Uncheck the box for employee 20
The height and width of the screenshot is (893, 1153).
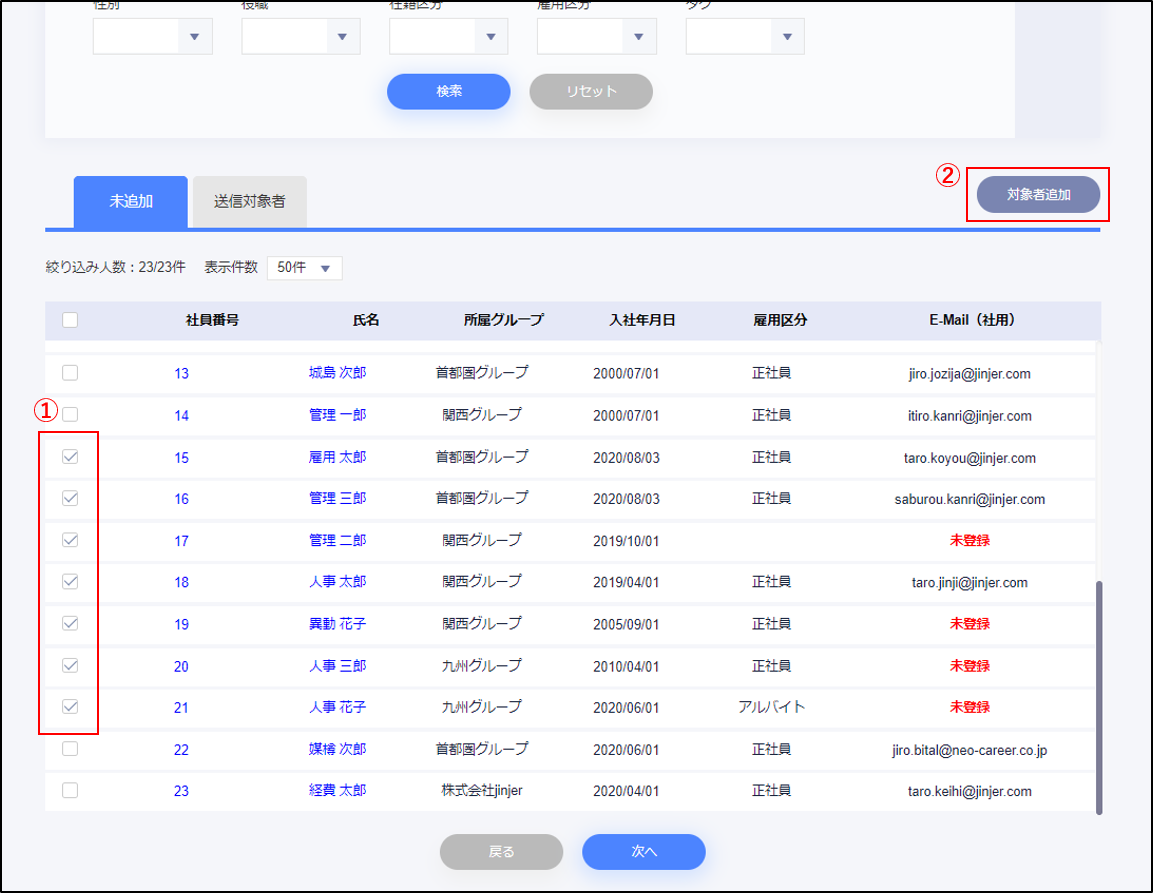70,666
